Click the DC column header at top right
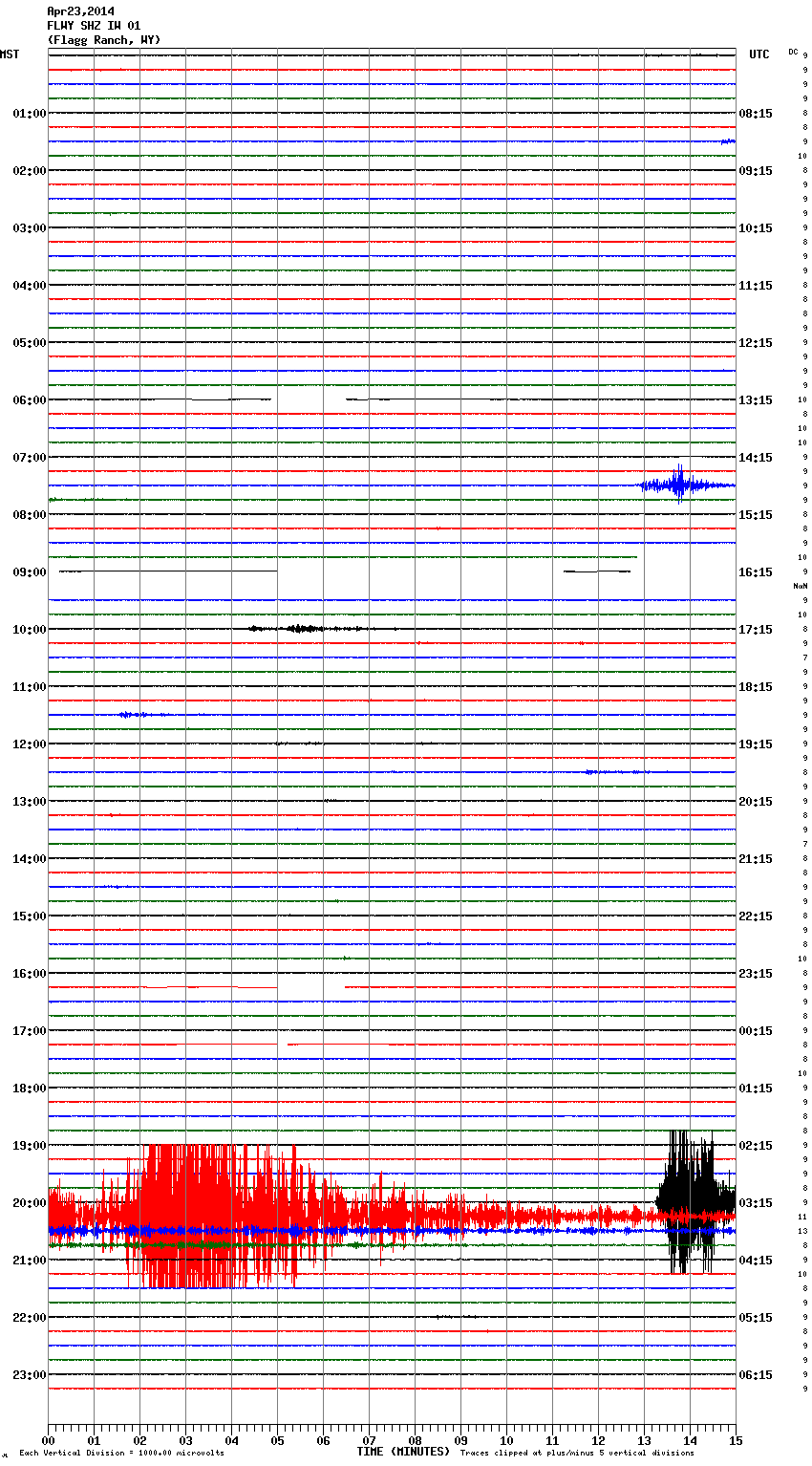Viewport: 812px width, 1466px height. 793,52
